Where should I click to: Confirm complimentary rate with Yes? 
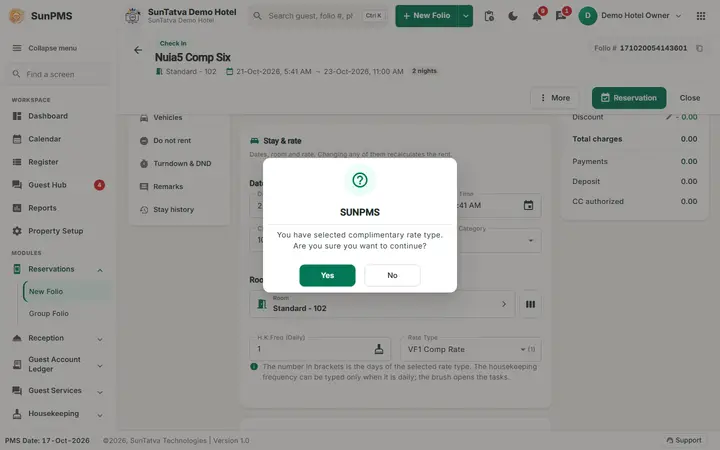(x=327, y=275)
